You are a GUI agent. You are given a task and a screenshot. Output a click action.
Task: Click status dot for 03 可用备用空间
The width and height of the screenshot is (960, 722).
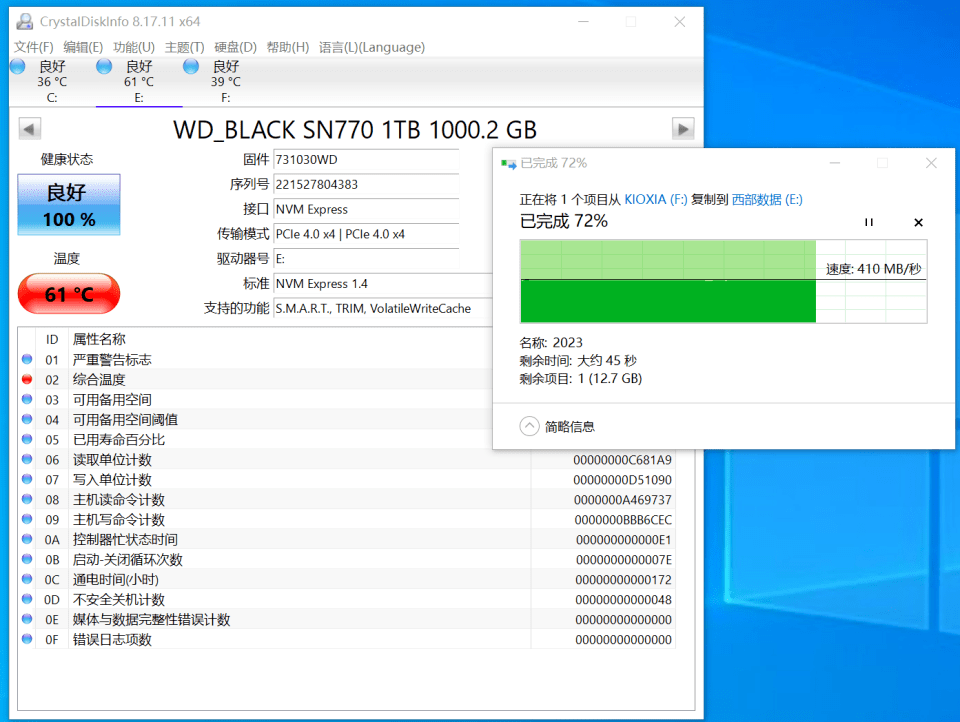27,399
